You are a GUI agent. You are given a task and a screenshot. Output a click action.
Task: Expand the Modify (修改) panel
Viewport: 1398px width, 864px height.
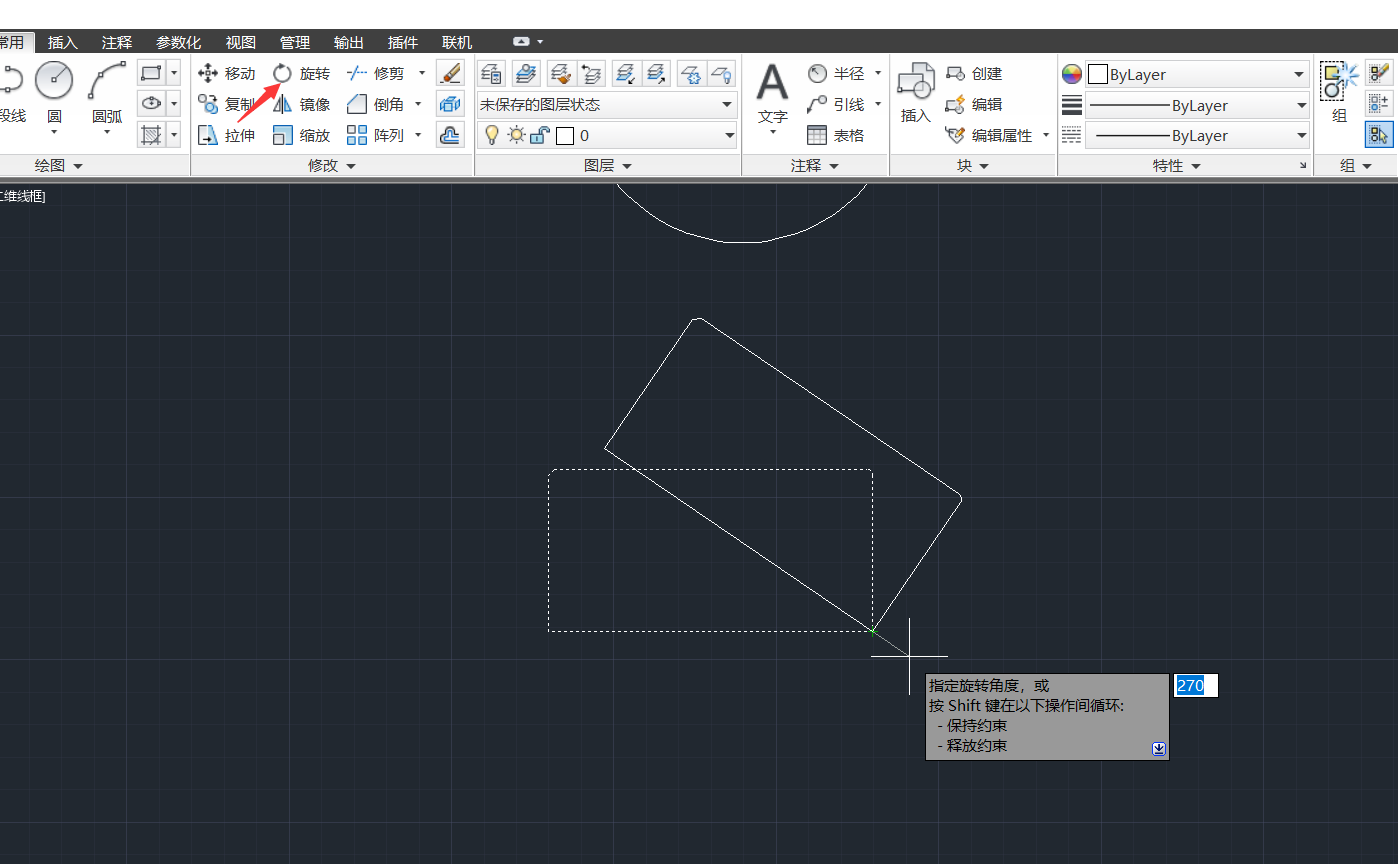pos(332,166)
